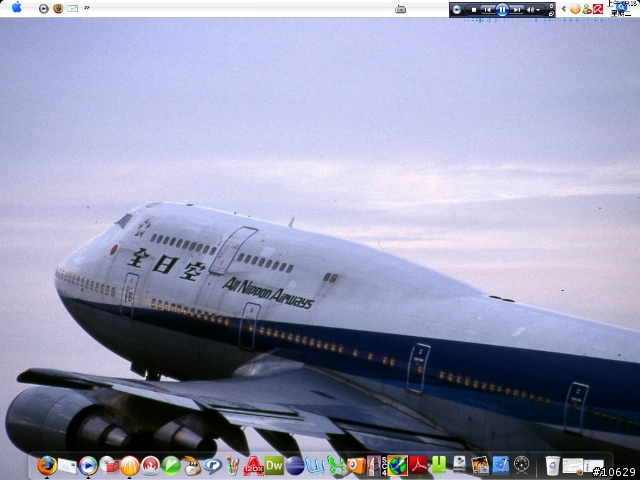Screen dimensions: 640x480
Task: Click the keyboard language bar icon
Action: pyautogui.click(x=400, y=9)
